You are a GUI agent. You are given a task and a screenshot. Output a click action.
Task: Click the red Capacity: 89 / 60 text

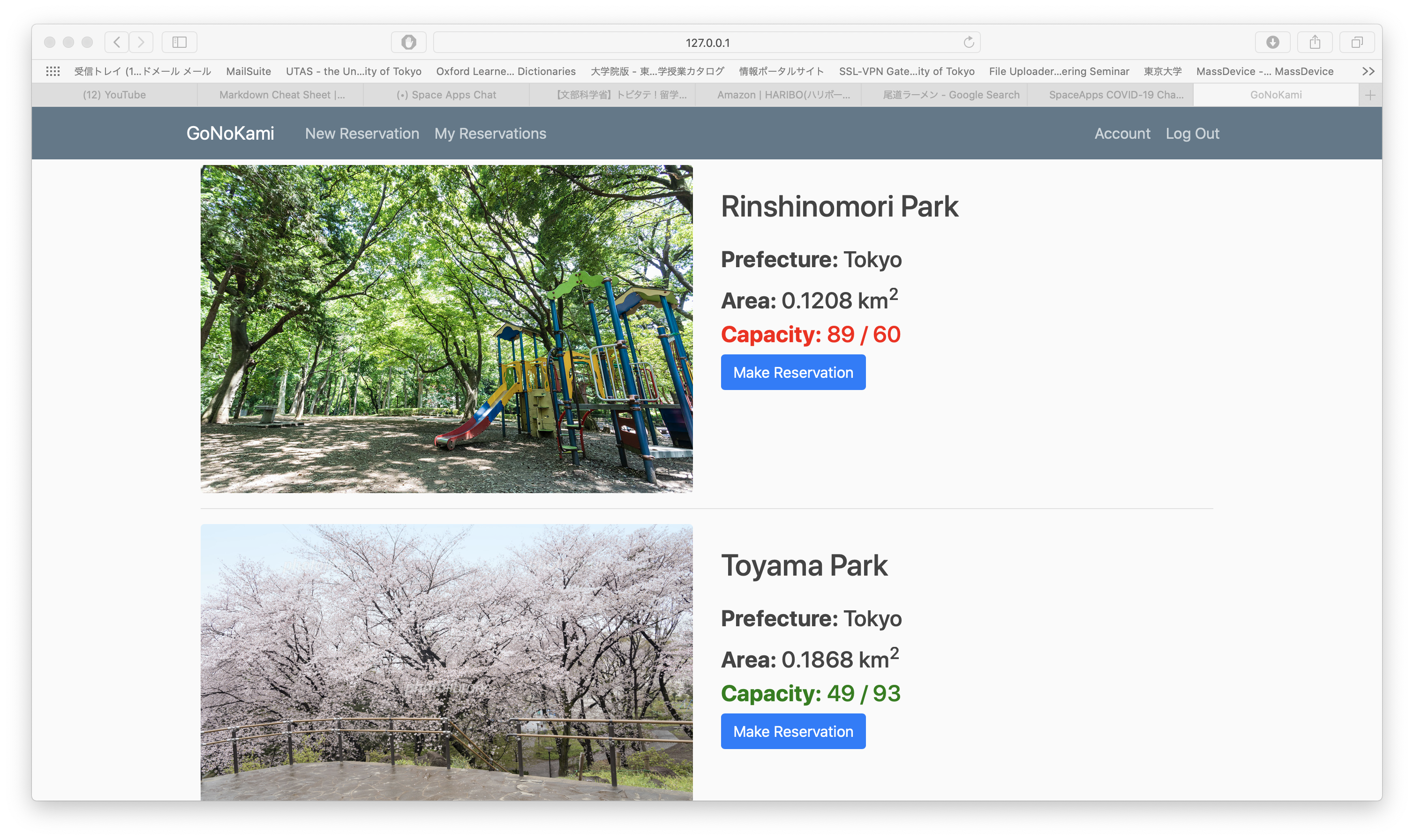click(811, 335)
